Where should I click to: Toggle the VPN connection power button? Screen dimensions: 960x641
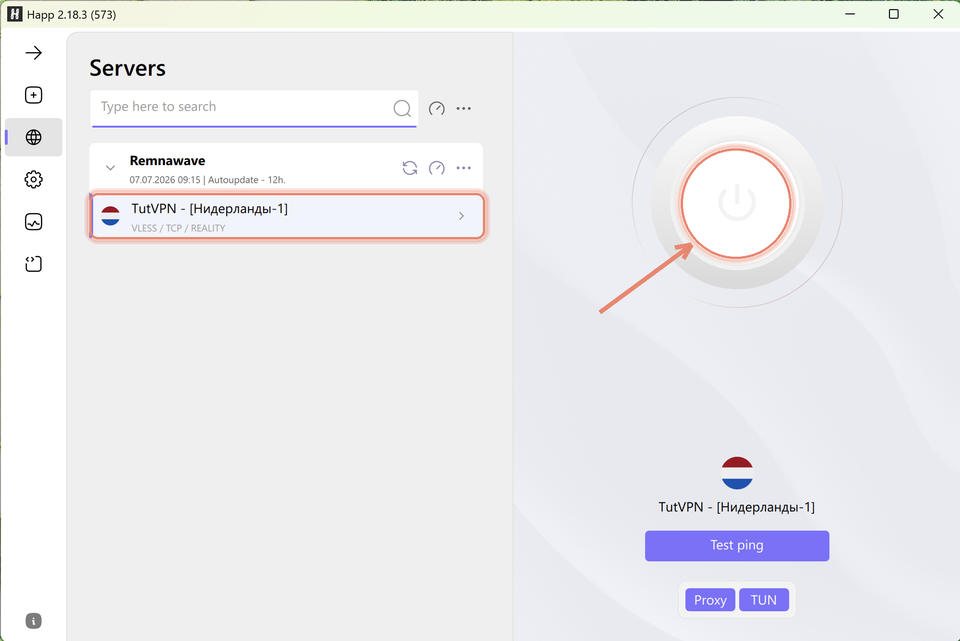tap(737, 203)
